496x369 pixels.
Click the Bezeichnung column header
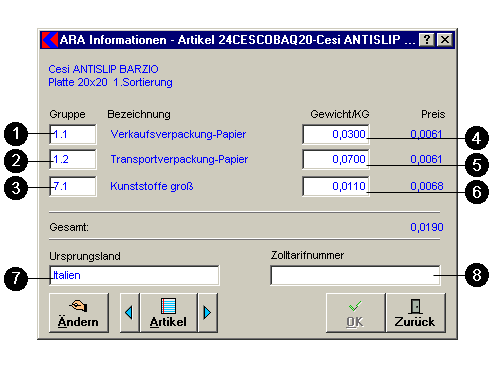[139, 114]
